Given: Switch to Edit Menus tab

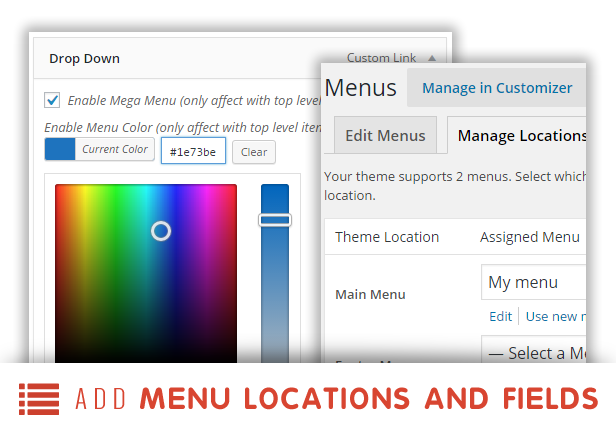Looking at the screenshot, I should tap(385, 135).
